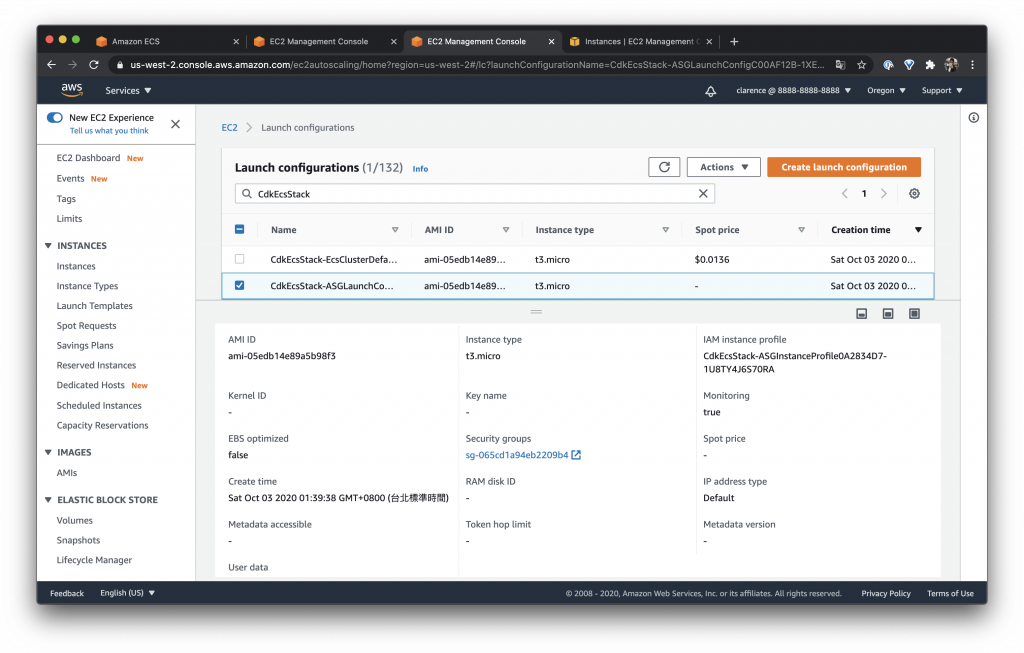1024x653 pixels.
Task: Open Launch Templates in sidebar
Action: [95, 306]
